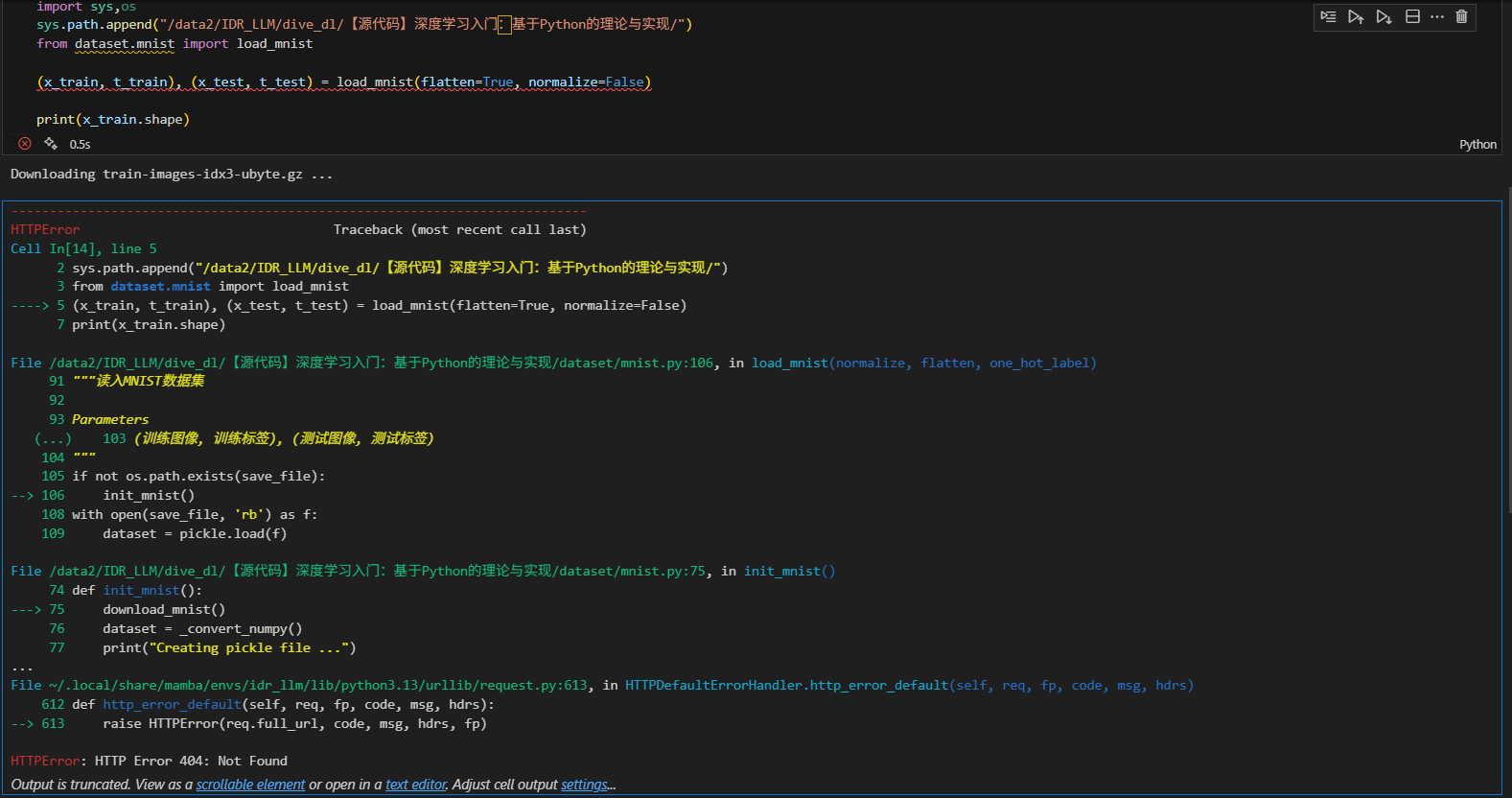
Task: Execute above cells via play-up arrow icon
Action: tap(1356, 16)
